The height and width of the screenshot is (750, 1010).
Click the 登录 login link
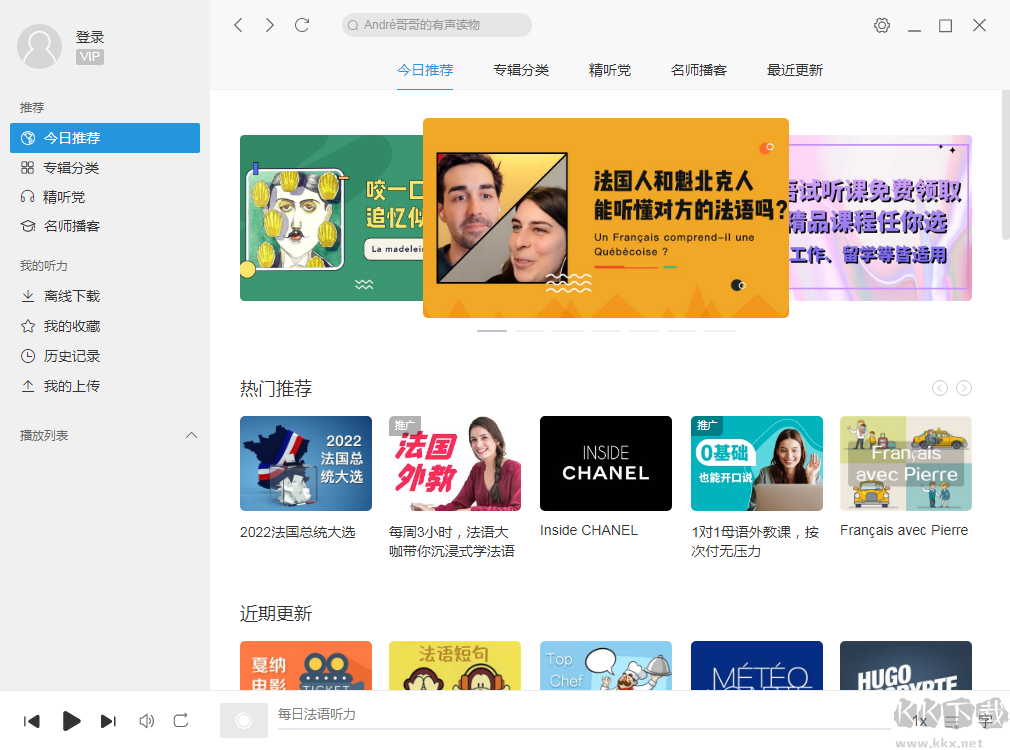click(89, 36)
